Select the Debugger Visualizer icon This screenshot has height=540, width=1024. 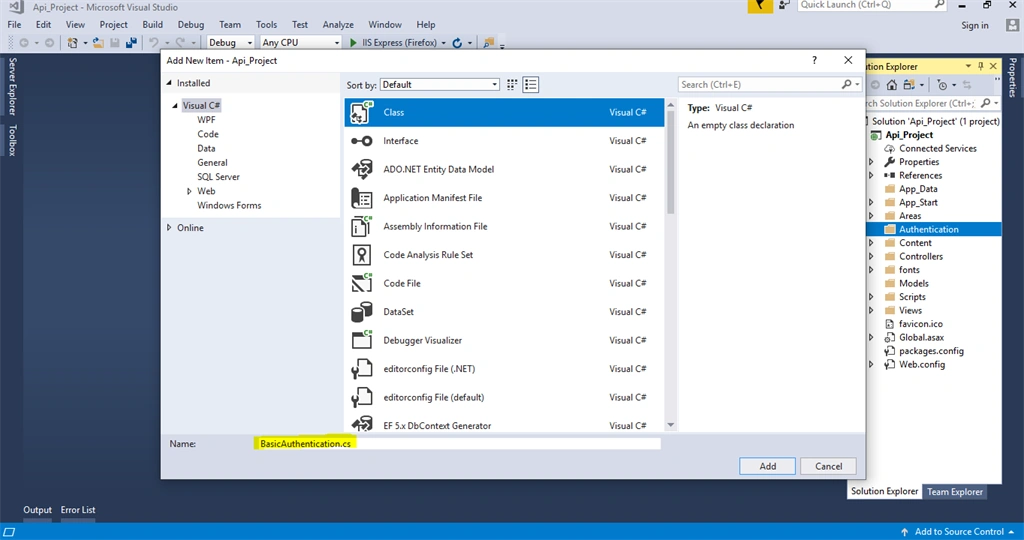click(x=361, y=340)
